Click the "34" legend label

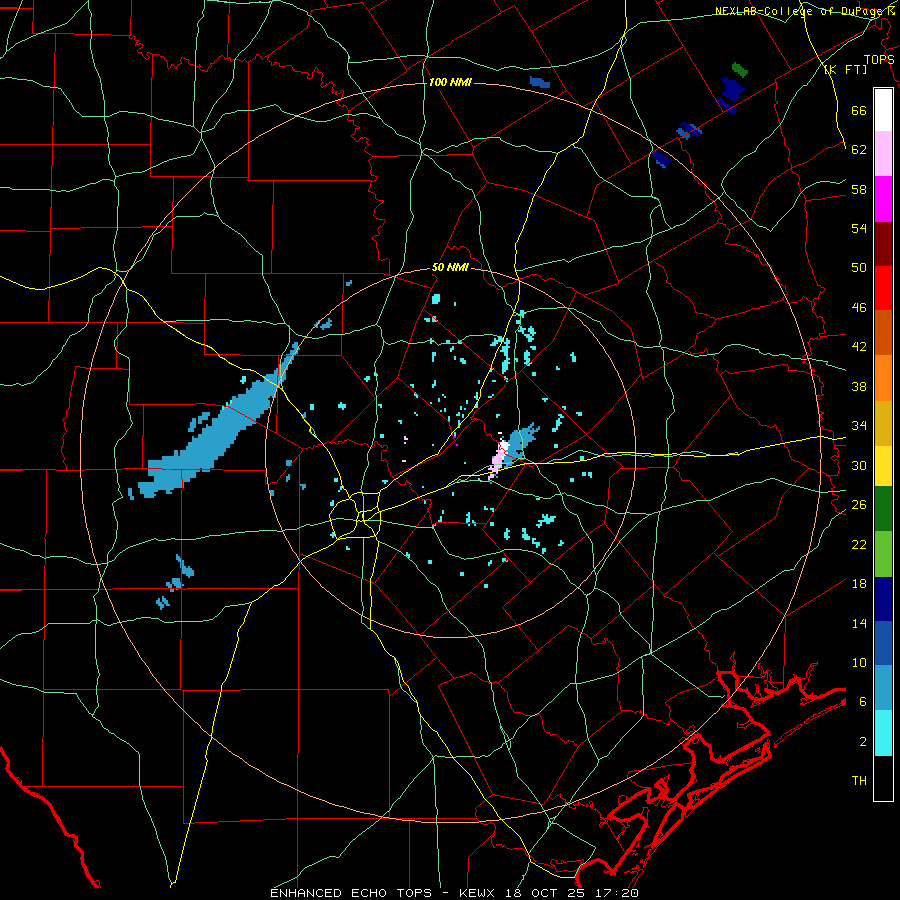[x=859, y=425]
